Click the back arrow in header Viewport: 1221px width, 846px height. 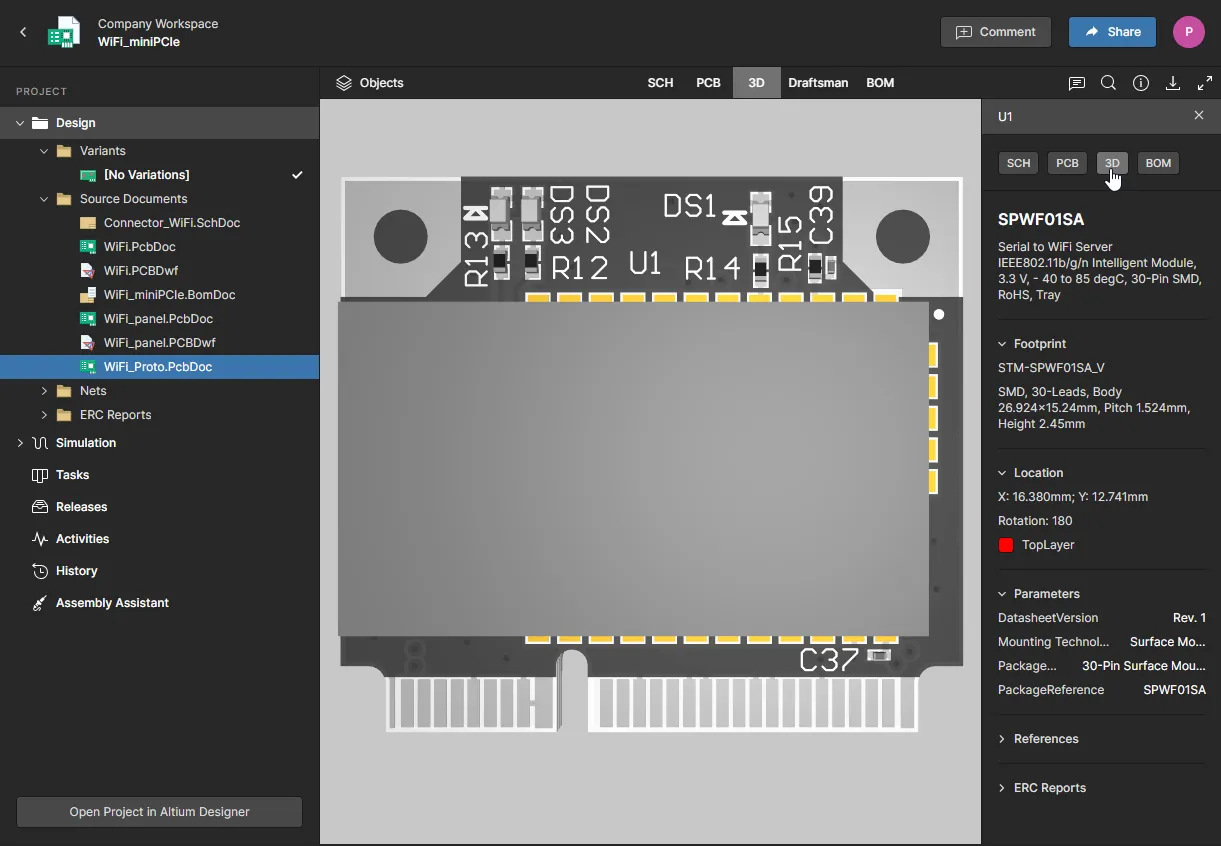[23, 32]
